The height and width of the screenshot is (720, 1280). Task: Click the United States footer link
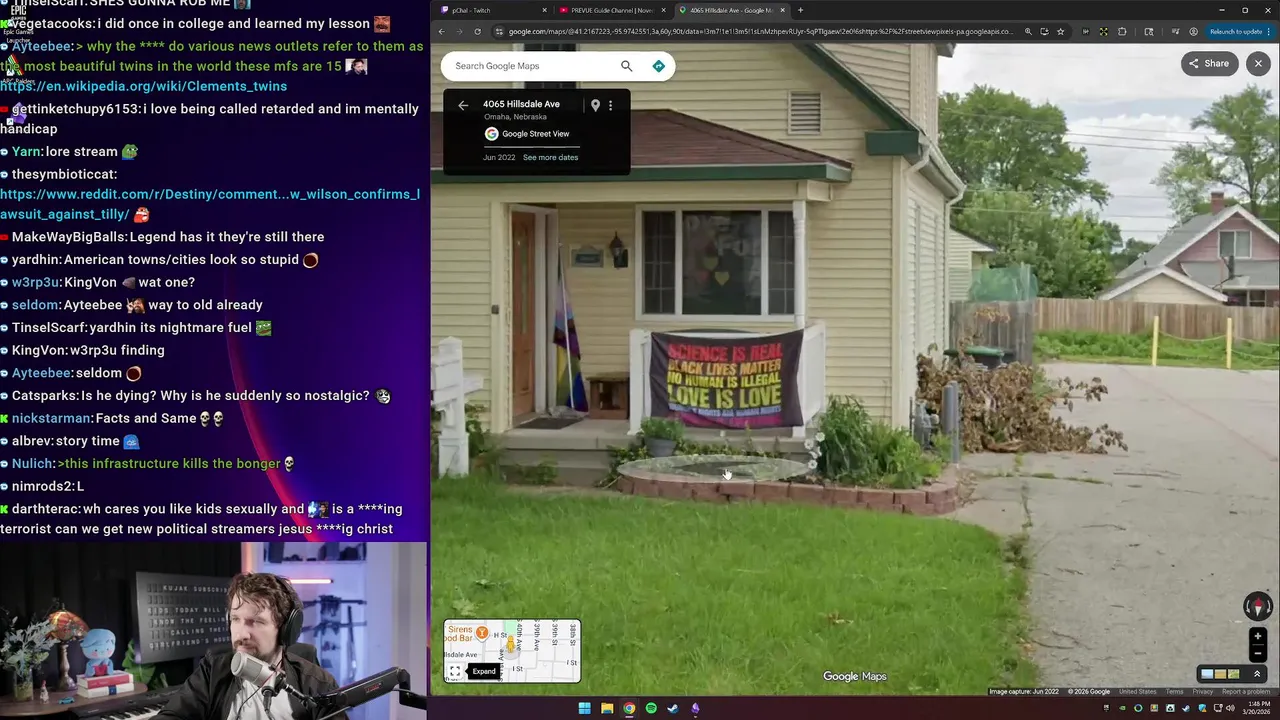point(1138,692)
